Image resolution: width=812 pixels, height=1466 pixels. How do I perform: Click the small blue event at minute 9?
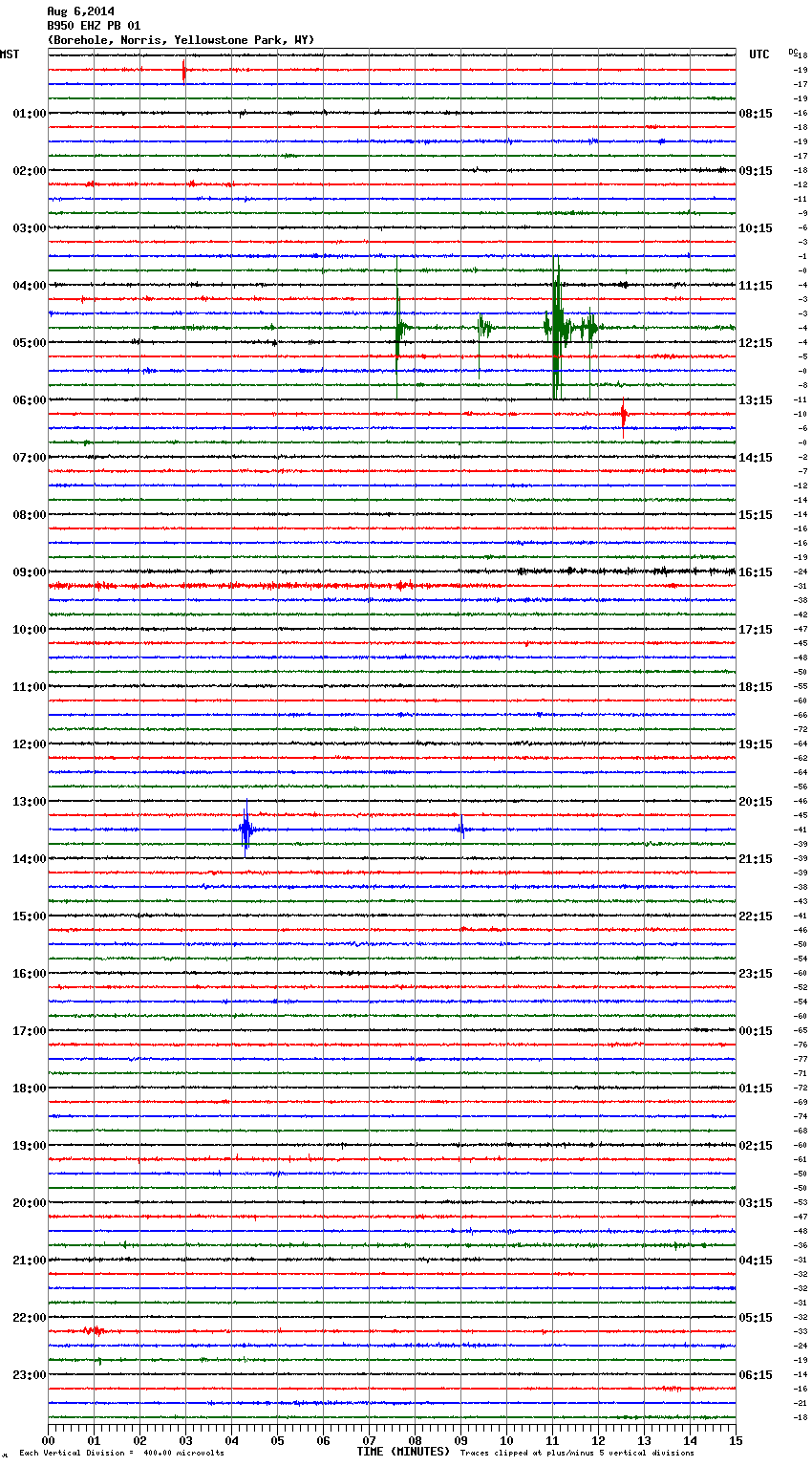pyautogui.click(x=461, y=830)
